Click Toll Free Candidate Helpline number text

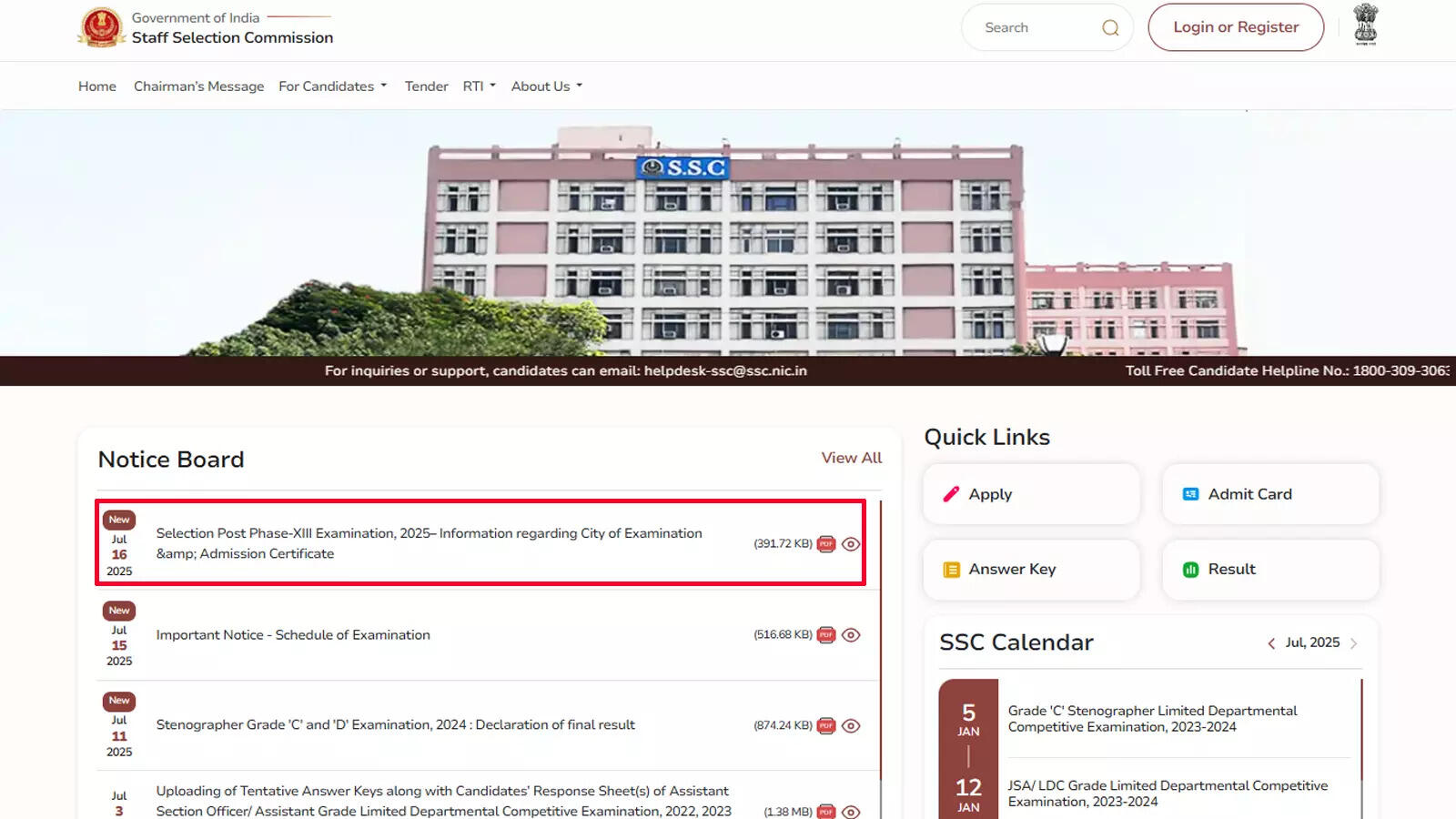(1287, 370)
